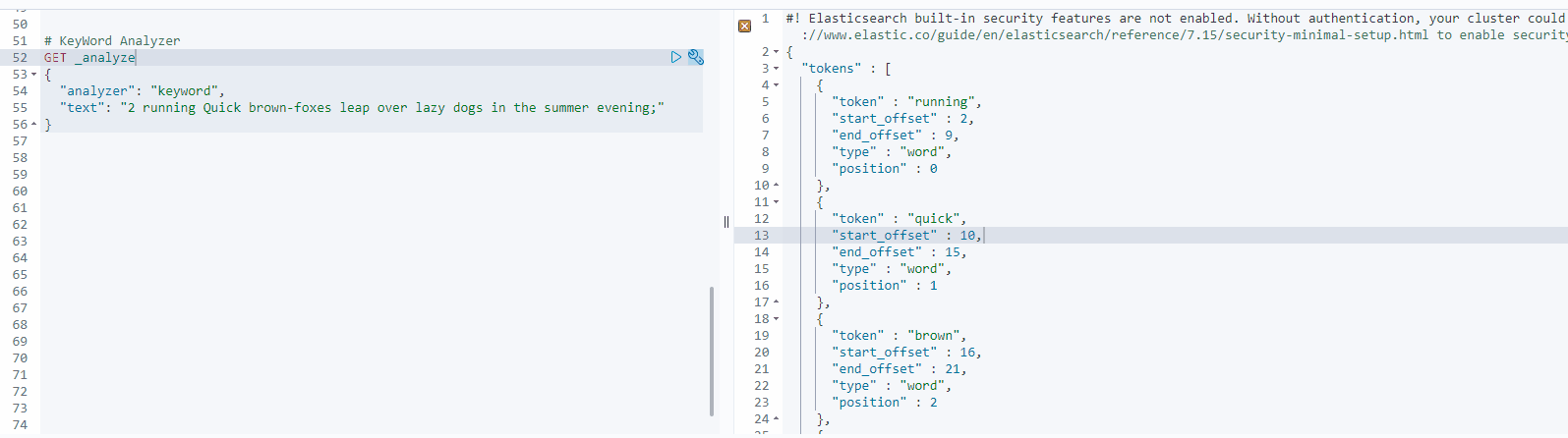Click fold marker at response line 17

(x=776, y=302)
